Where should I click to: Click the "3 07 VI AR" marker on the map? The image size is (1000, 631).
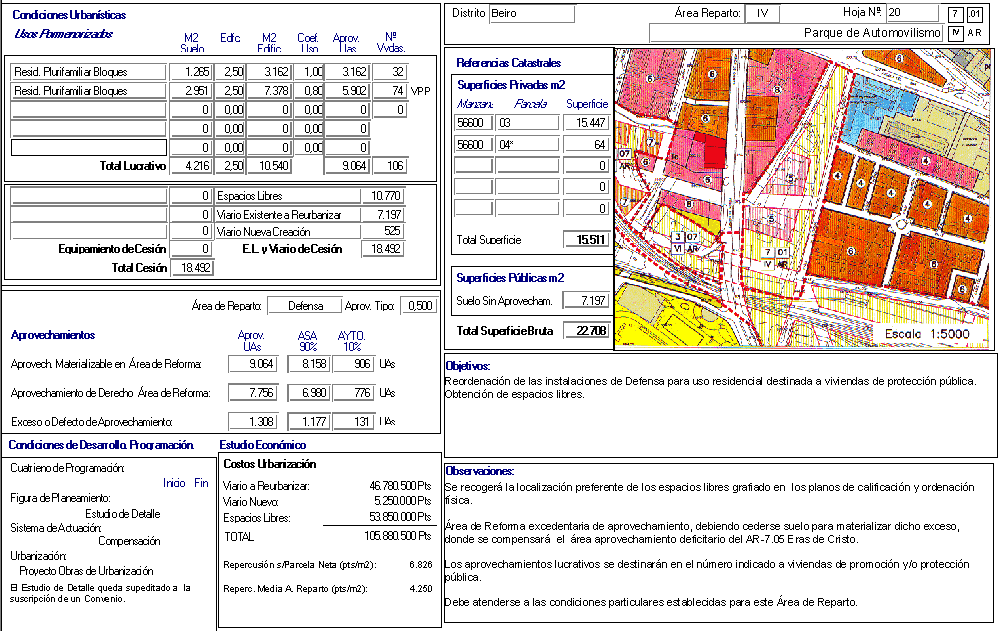[686, 241]
